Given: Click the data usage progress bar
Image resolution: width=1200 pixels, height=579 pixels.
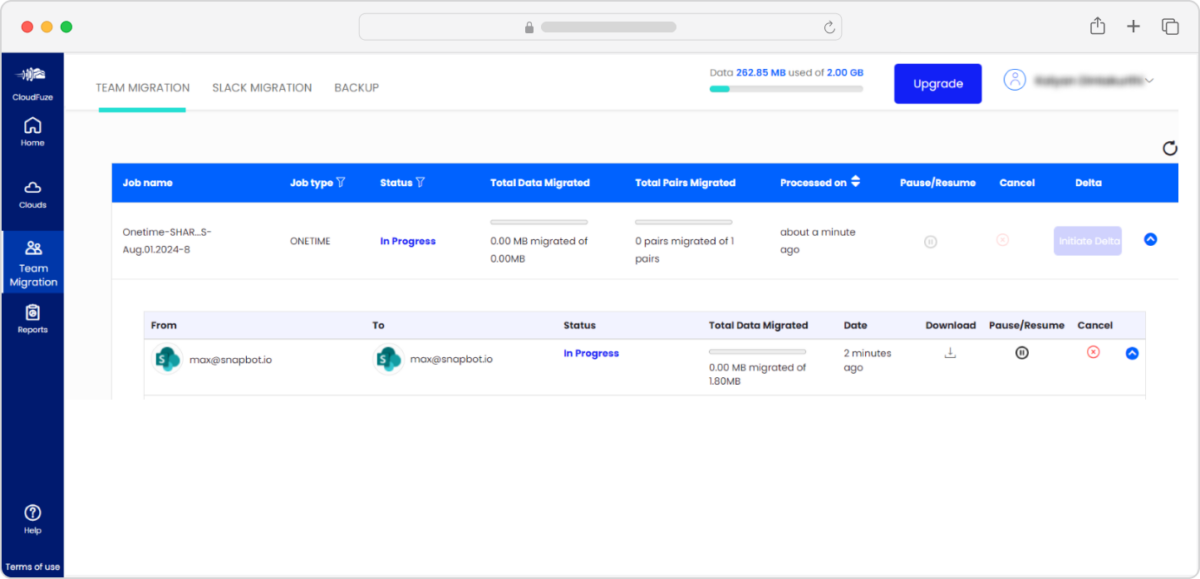Looking at the screenshot, I should coord(786,88).
